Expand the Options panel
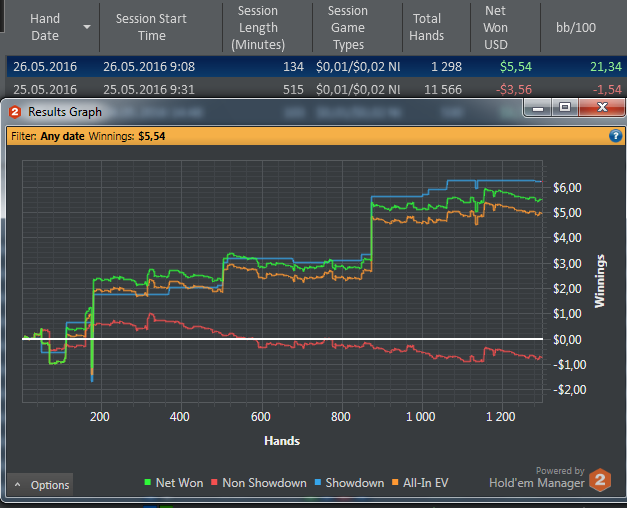The height and width of the screenshot is (508, 627). coord(40,485)
